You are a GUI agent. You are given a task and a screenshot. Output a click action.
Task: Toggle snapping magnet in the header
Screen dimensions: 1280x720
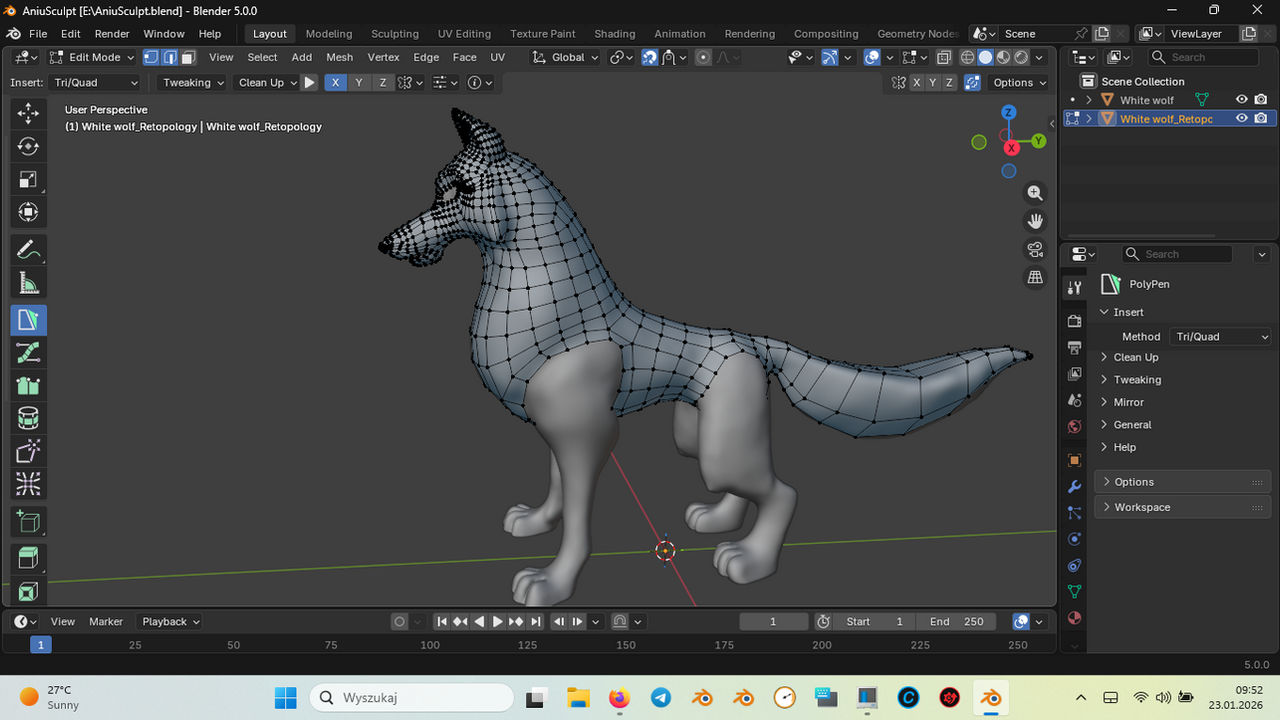pyautogui.click(x=650, y=57)
